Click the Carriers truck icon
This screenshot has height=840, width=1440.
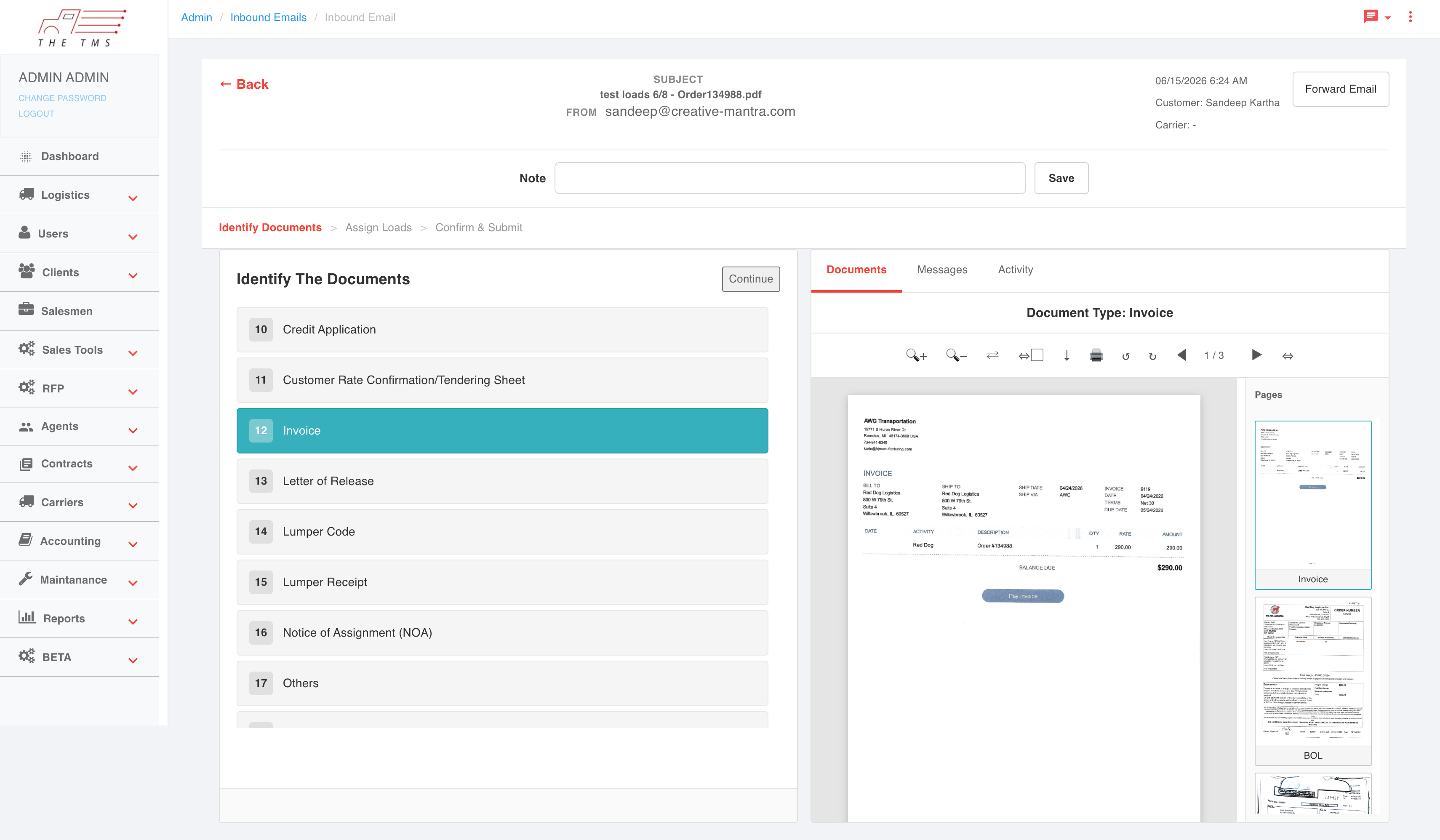[26, 502]
